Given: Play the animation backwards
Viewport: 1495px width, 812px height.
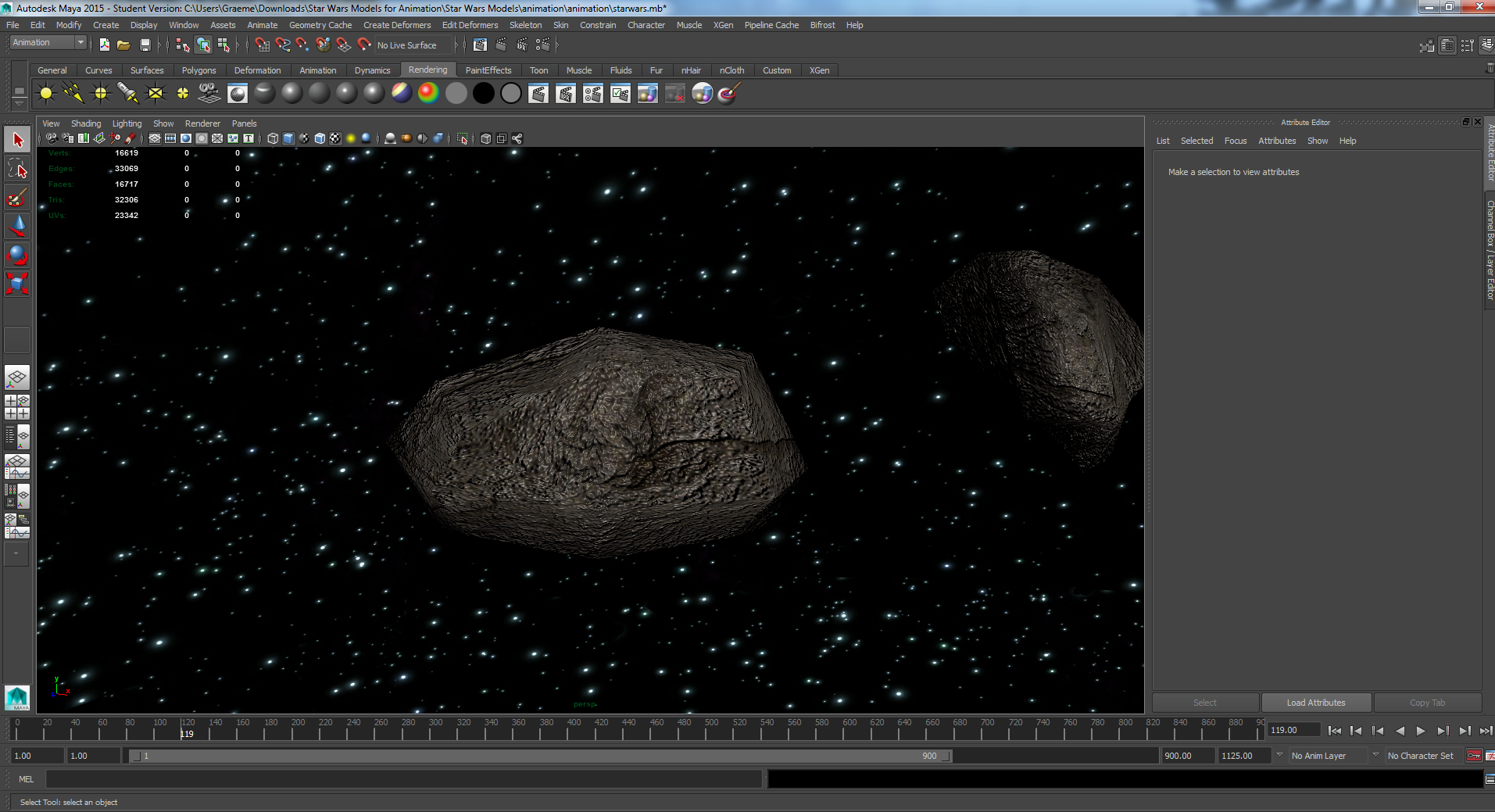Looking at the screenshot, I should (x=1400, y=731).
